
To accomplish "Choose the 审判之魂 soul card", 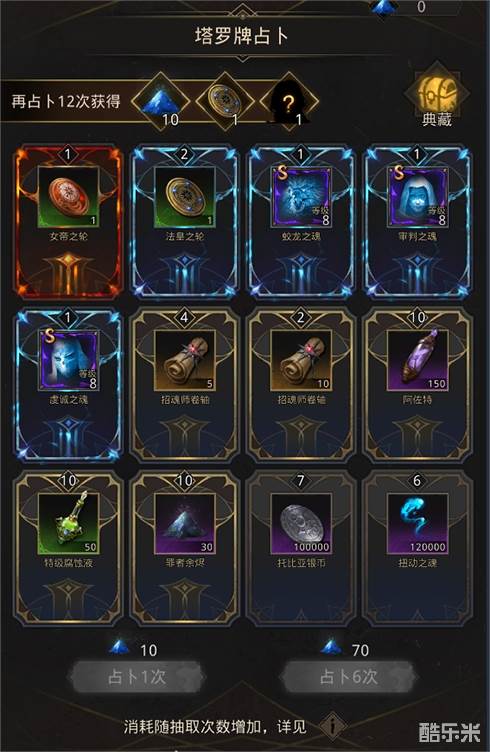I will pyautogui.click(x=417, y=221).
